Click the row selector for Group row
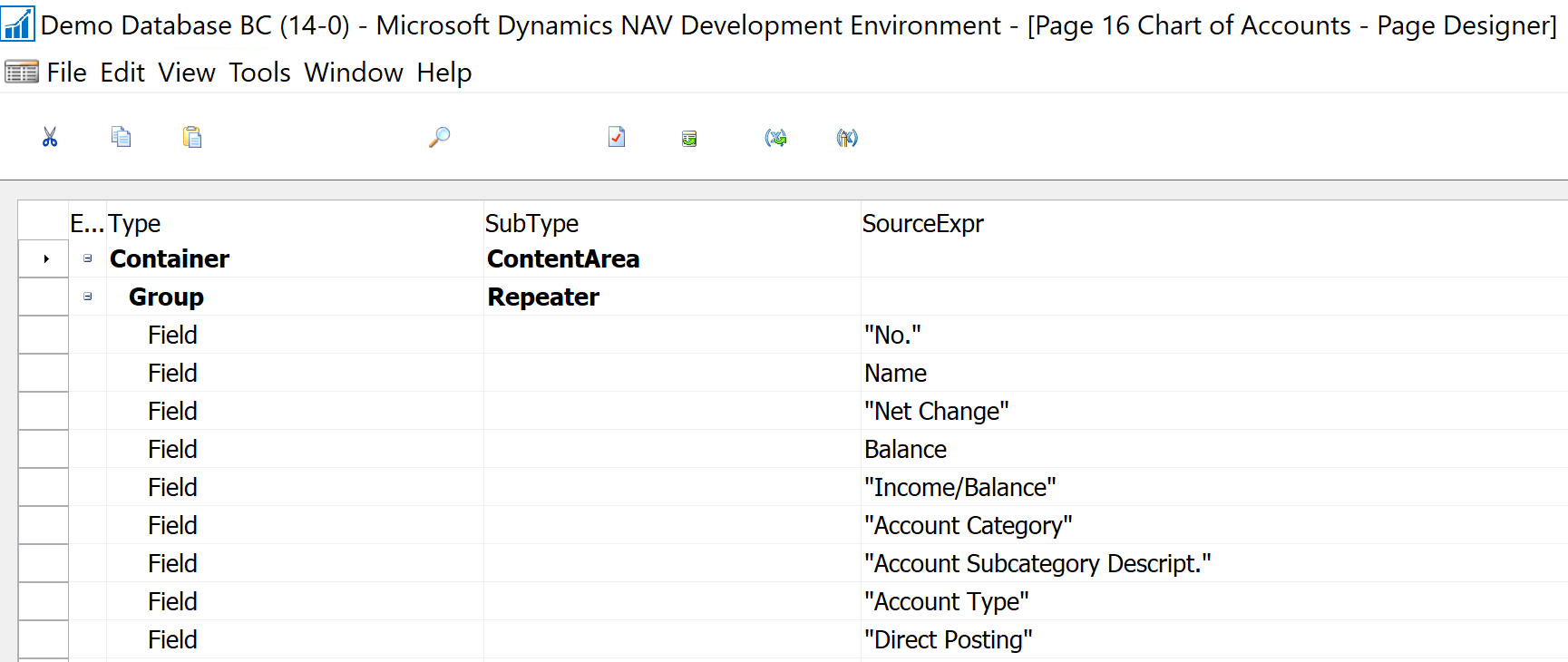Screen dimensions: 1568x662 pos(44,297)
